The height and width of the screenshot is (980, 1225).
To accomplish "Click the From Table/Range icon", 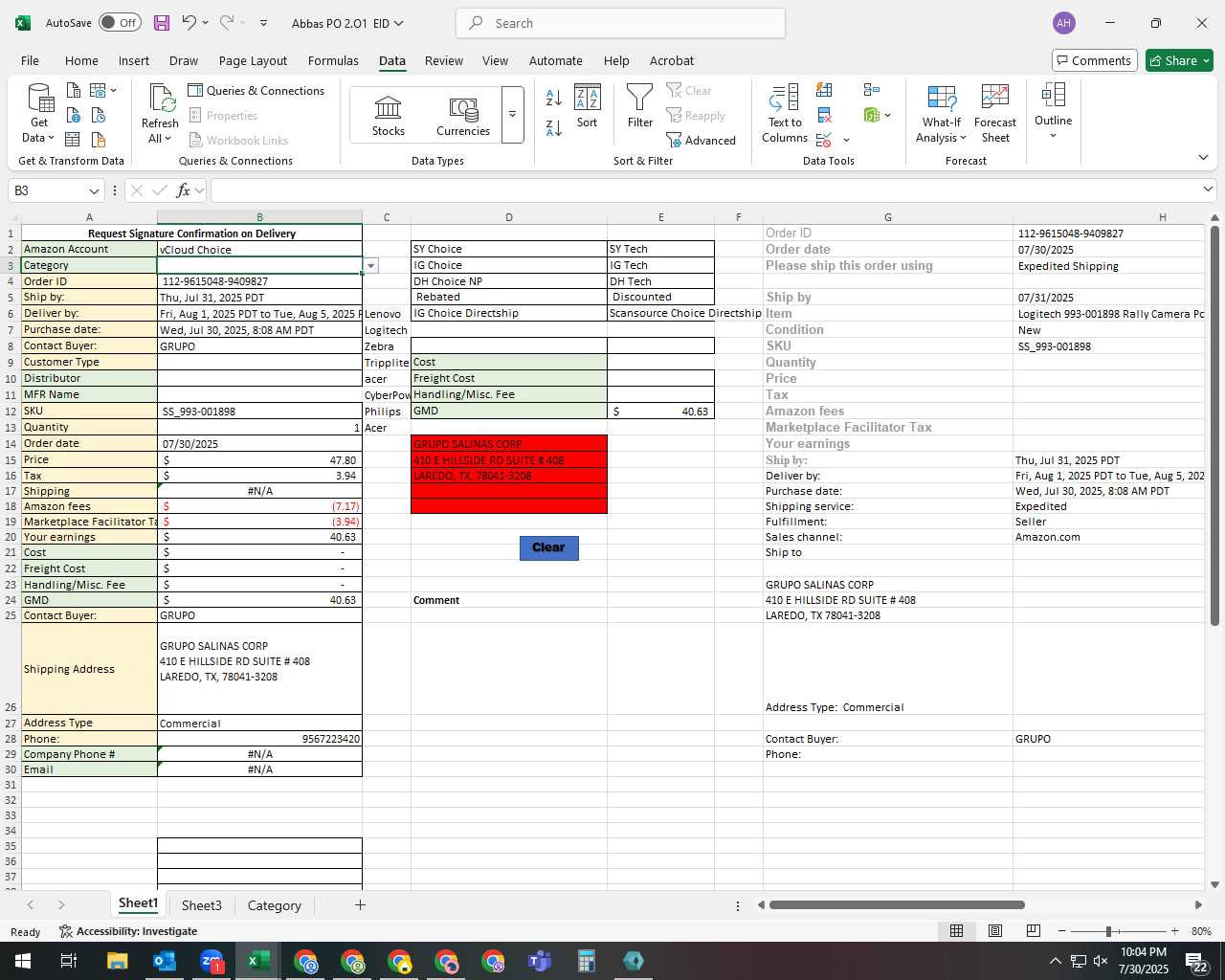I will (x=74, y=140).
